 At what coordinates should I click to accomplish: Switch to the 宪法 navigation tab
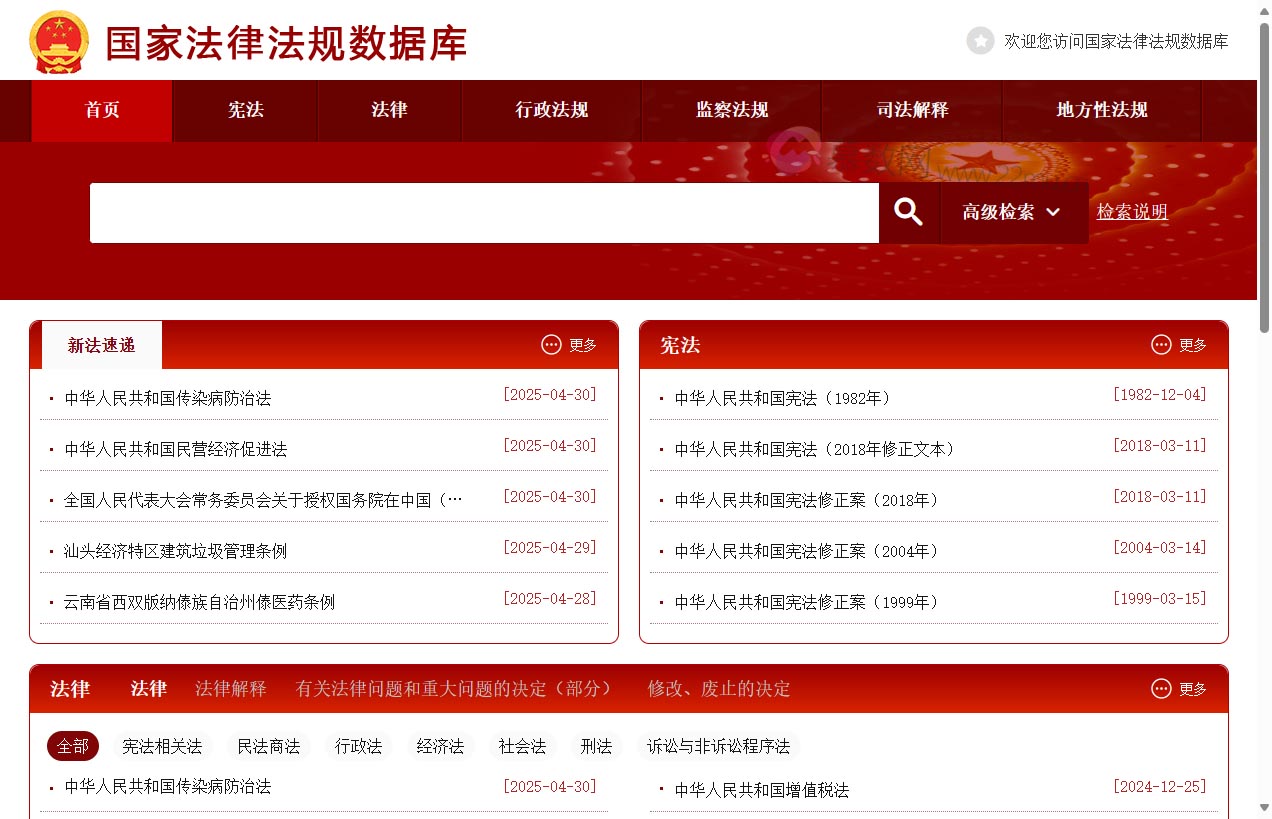(x=245, y=111)
